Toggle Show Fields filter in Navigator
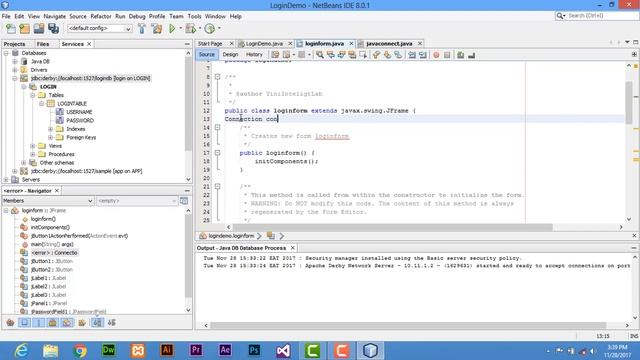This screenshot has width=640, height=360. tap(24, 323)
